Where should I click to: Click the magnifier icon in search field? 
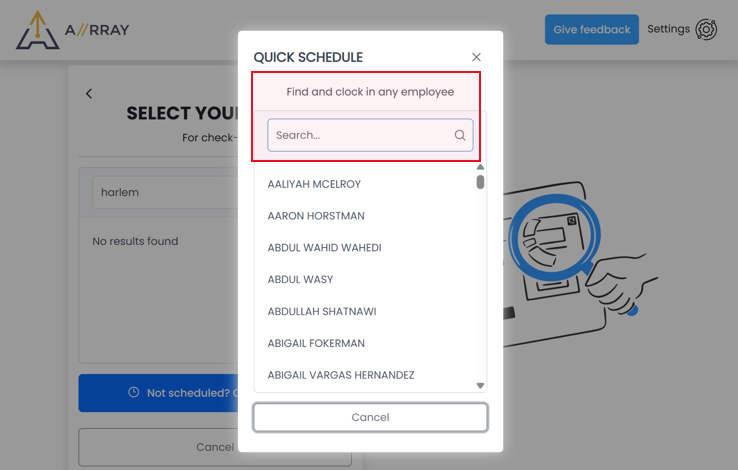[460, 135]
